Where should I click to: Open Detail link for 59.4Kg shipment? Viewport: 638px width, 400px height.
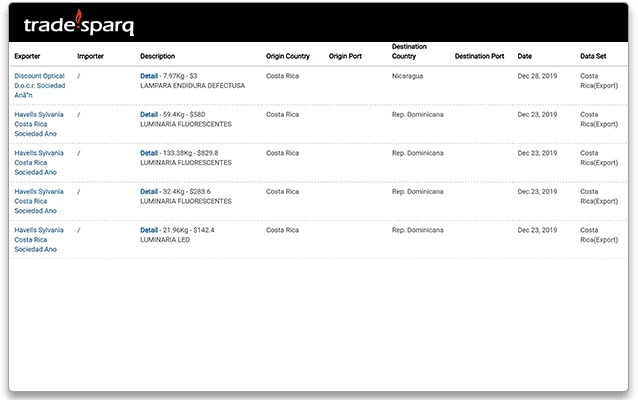coord(149,114)
